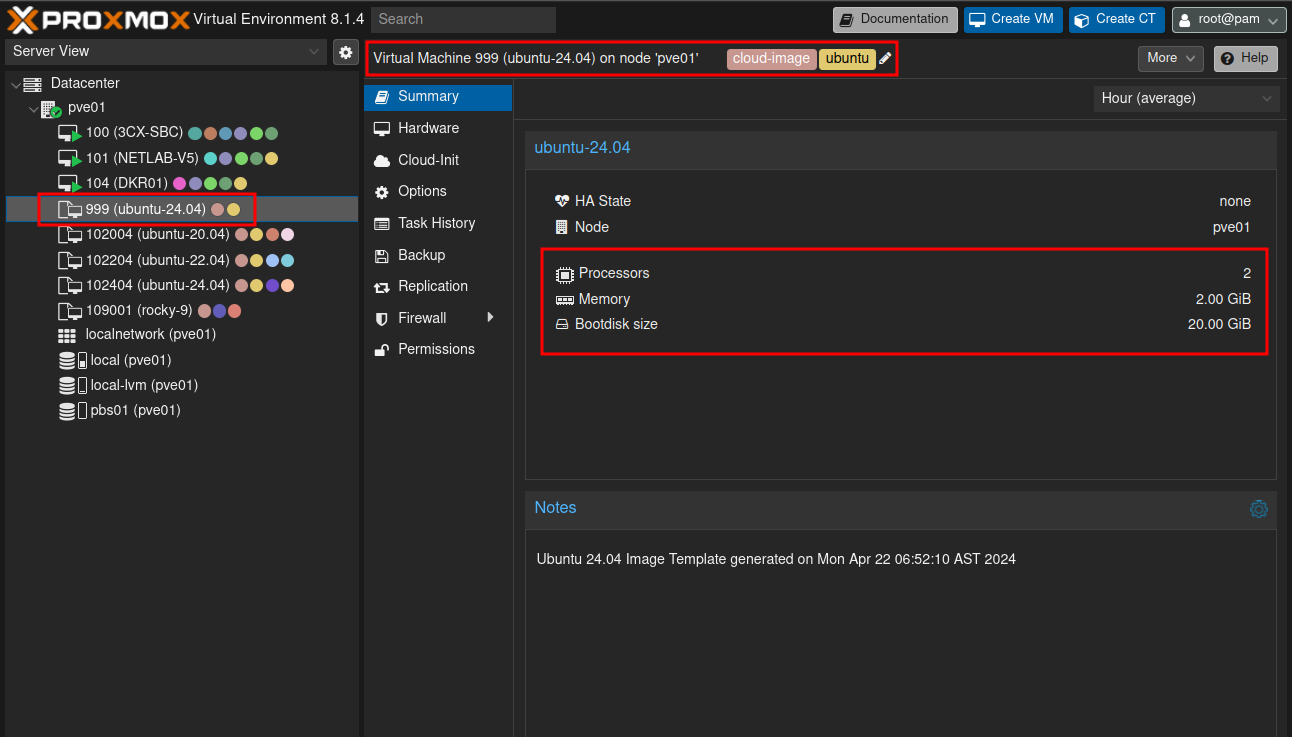The image size is (1292, 737).
Task: Click running VM icon for 104 (DKR01)
Action: pyautogui.click(x=69, y=184)
